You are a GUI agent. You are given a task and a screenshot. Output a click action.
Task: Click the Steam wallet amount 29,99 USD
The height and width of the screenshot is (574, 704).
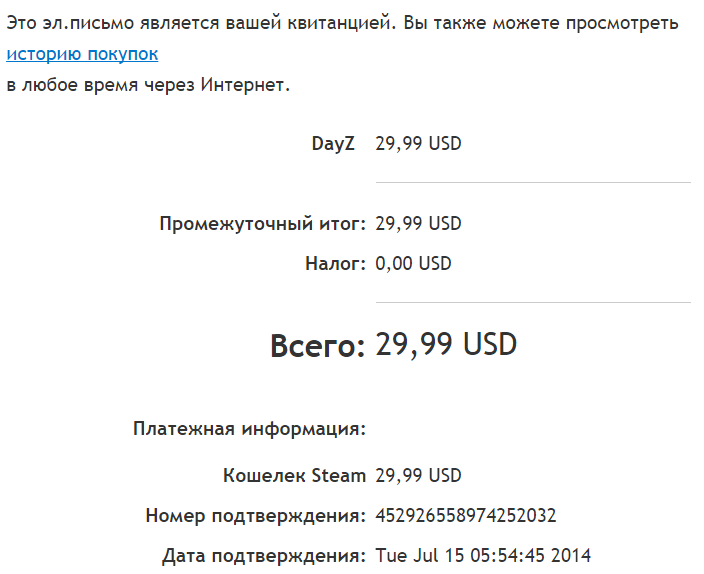click(418, 476)
